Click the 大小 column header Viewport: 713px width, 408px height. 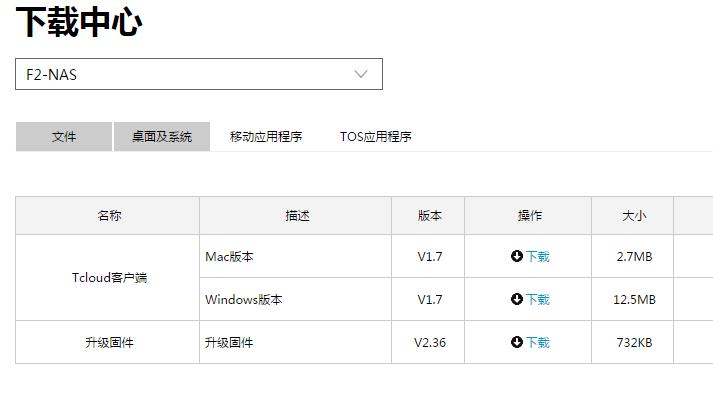[x=634, y=215]
